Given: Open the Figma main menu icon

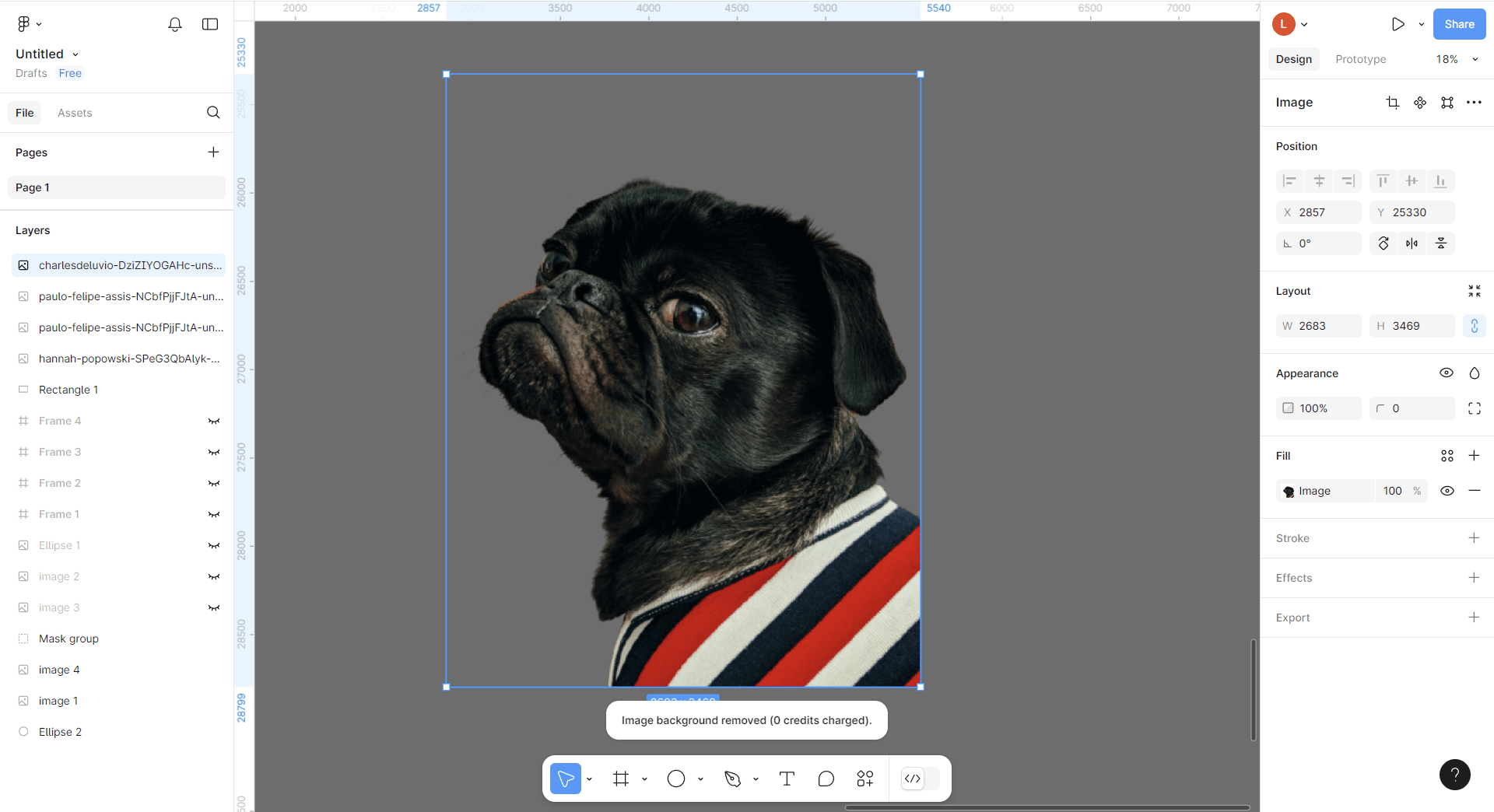Looking at the screenshot, I should 23,24.
